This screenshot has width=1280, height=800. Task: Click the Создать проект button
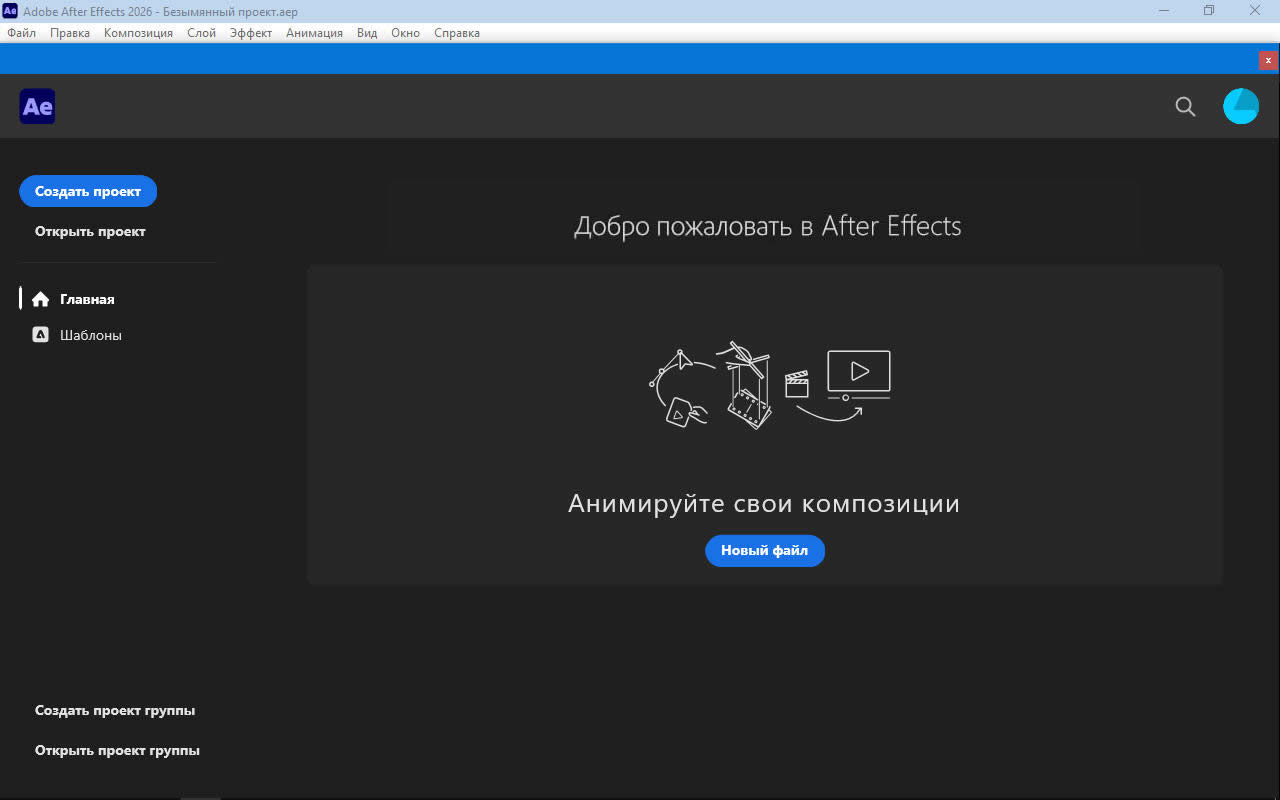88,191
